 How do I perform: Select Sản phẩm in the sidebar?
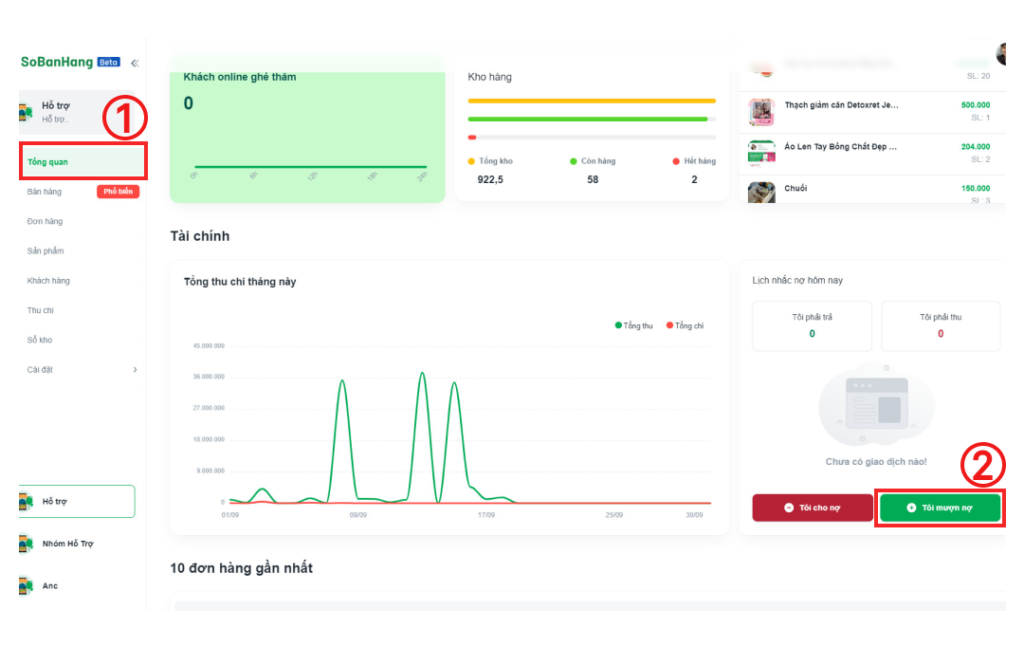[x=46, y=251]
